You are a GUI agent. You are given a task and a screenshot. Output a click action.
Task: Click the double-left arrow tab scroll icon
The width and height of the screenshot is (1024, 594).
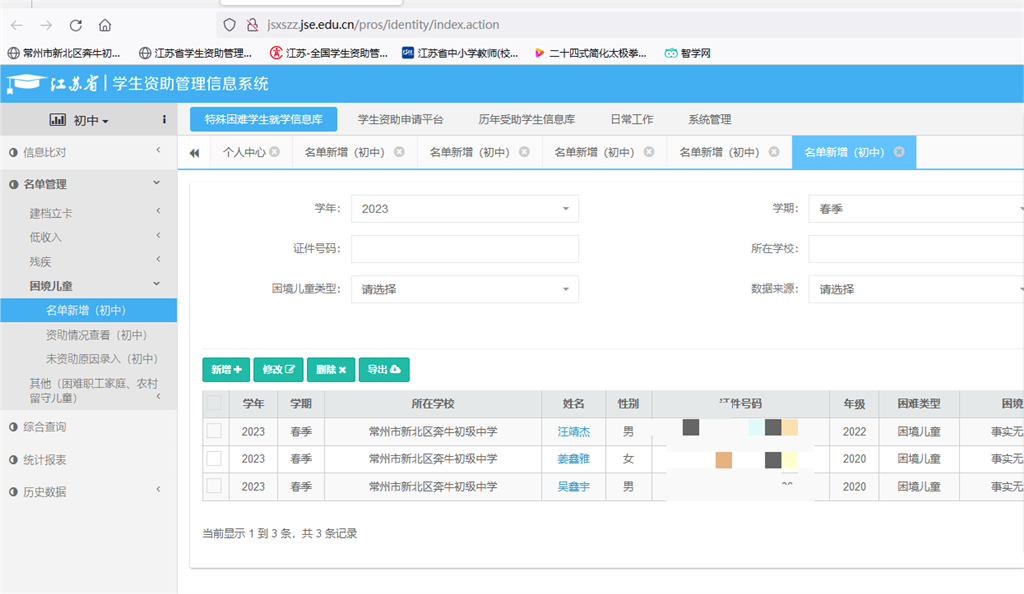coord(194,153)
